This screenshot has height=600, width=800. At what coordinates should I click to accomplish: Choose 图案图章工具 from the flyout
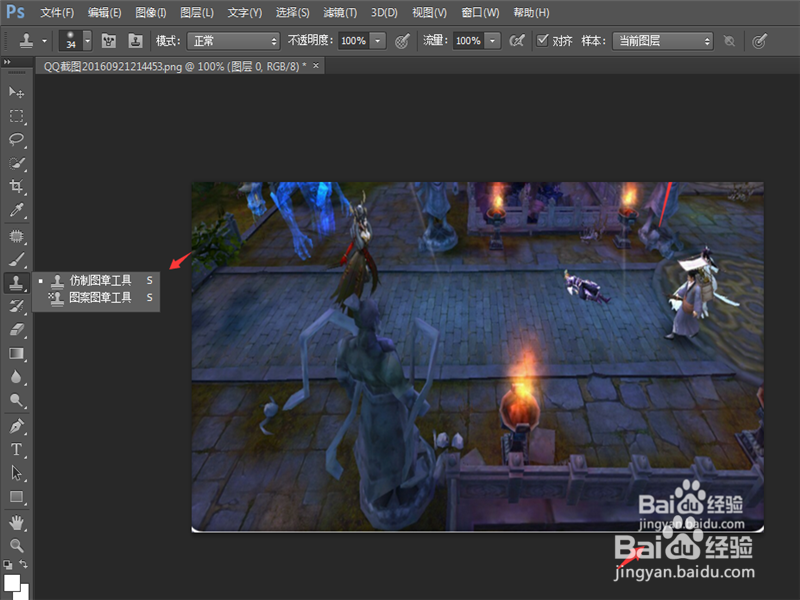coord(96,297)
